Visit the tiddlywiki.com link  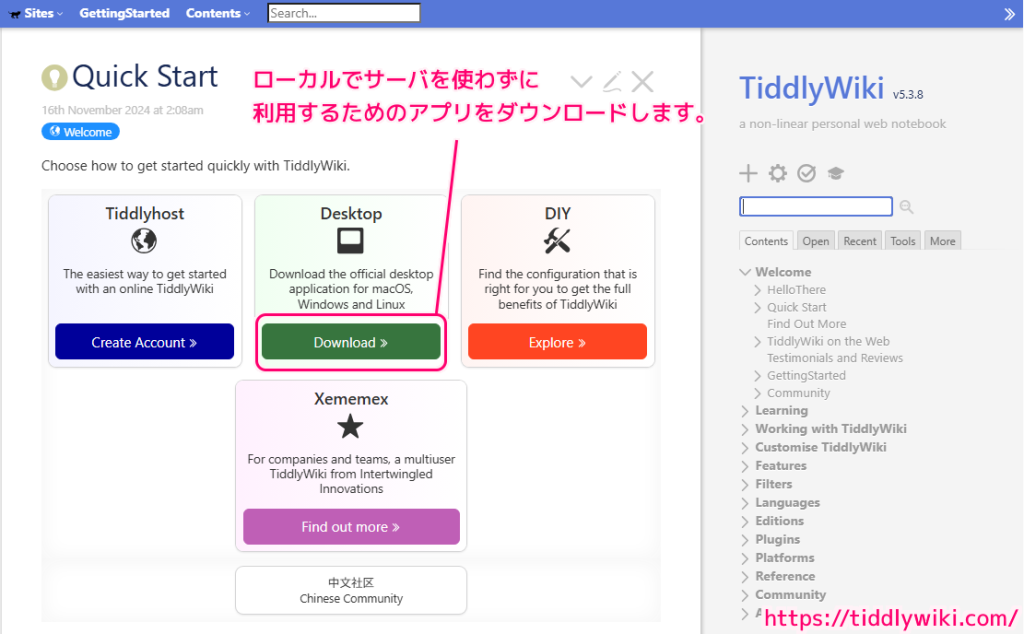click(890, 618)
